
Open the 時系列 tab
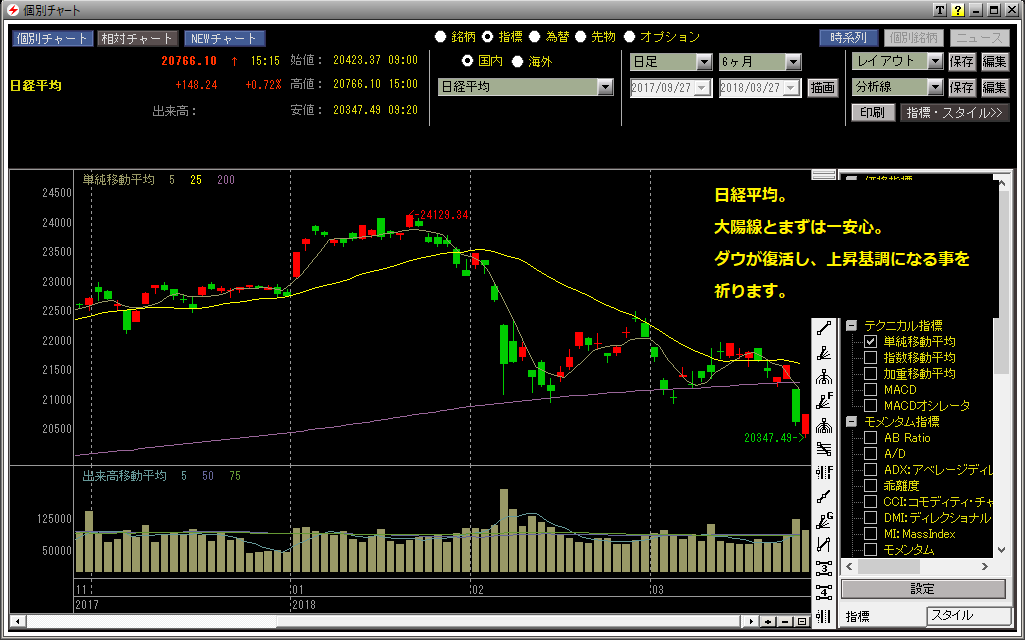849,38
